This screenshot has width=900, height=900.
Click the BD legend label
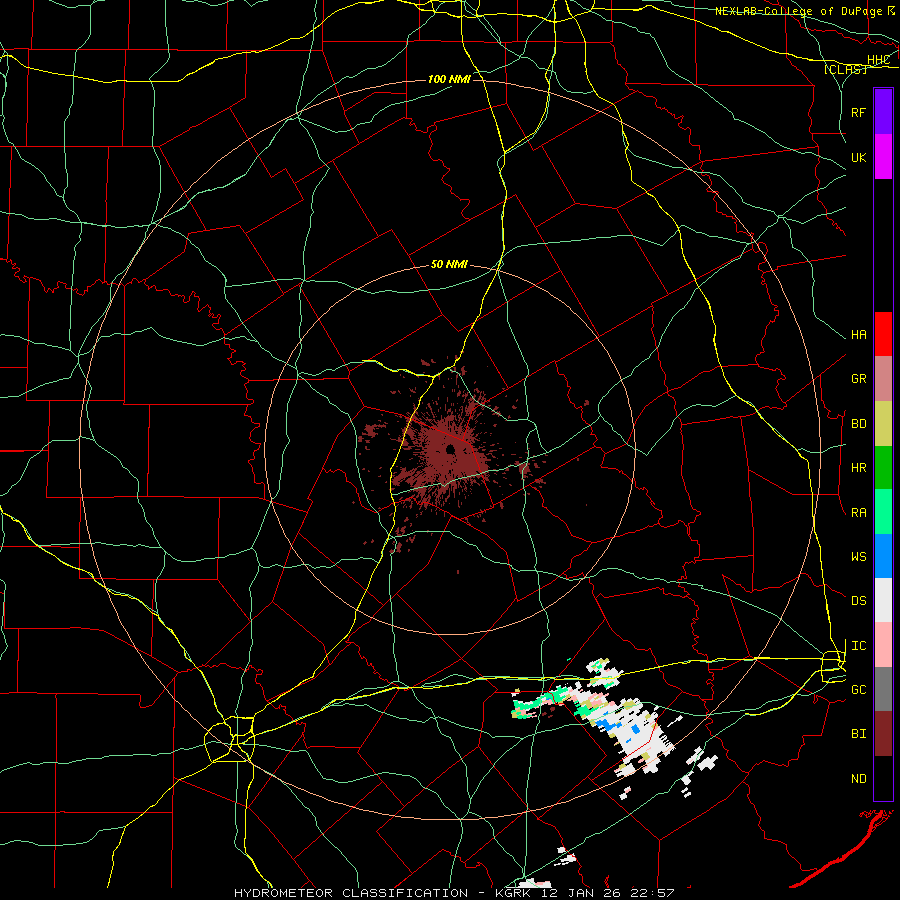858,424
